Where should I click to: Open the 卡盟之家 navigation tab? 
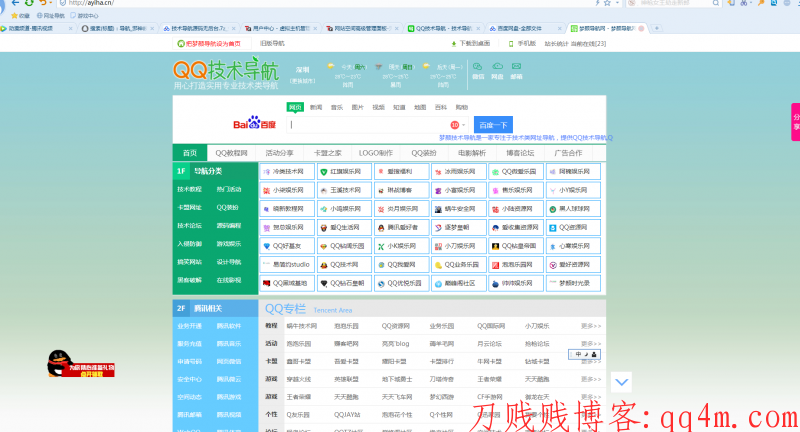pos(327,153)
